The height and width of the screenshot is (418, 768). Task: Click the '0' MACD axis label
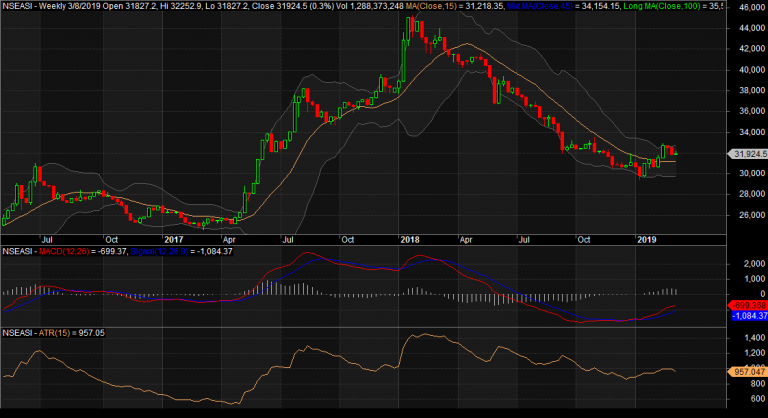[x=763, y=294]
